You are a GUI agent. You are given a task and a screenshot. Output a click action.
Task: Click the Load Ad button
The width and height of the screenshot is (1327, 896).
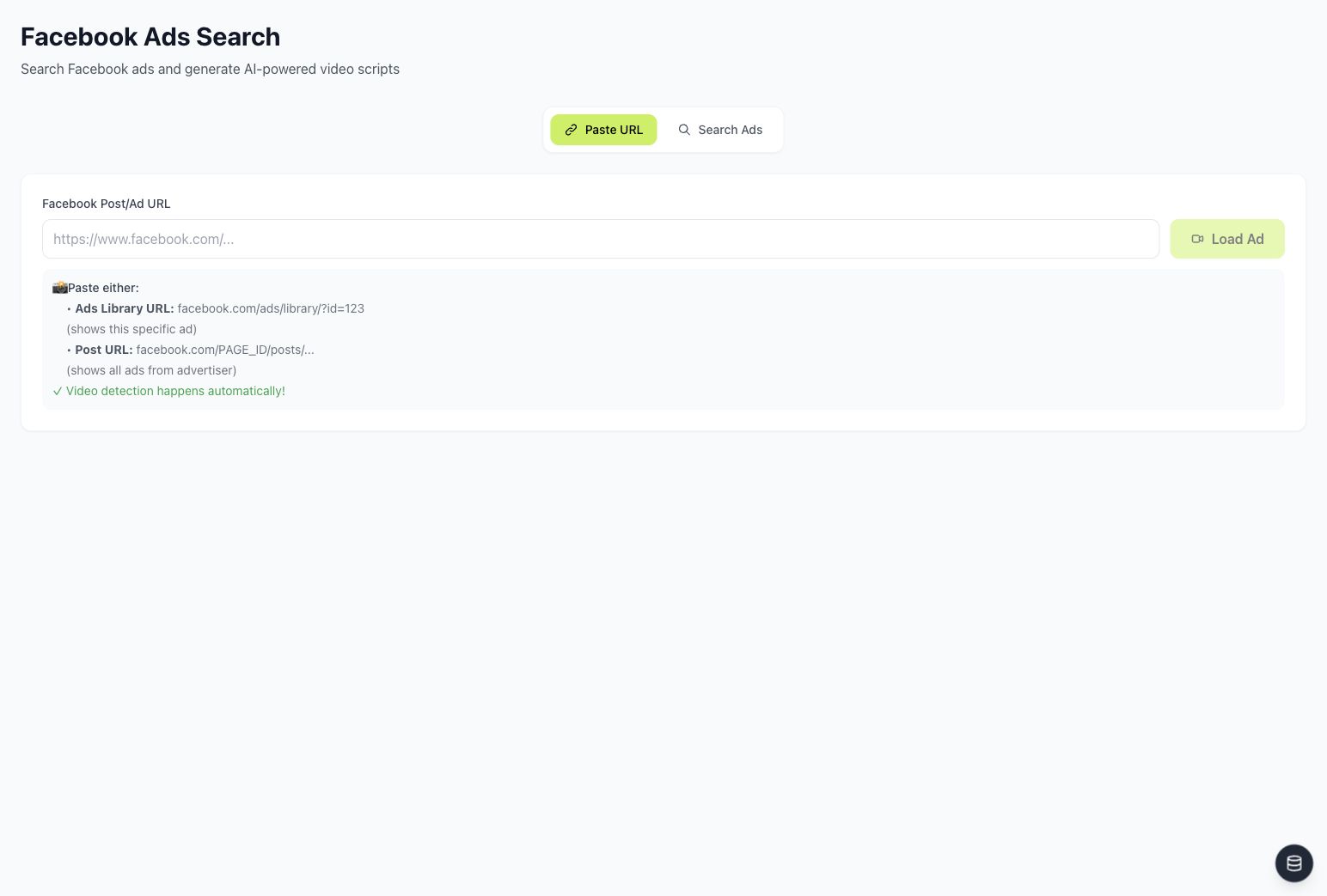point(1227,239)
